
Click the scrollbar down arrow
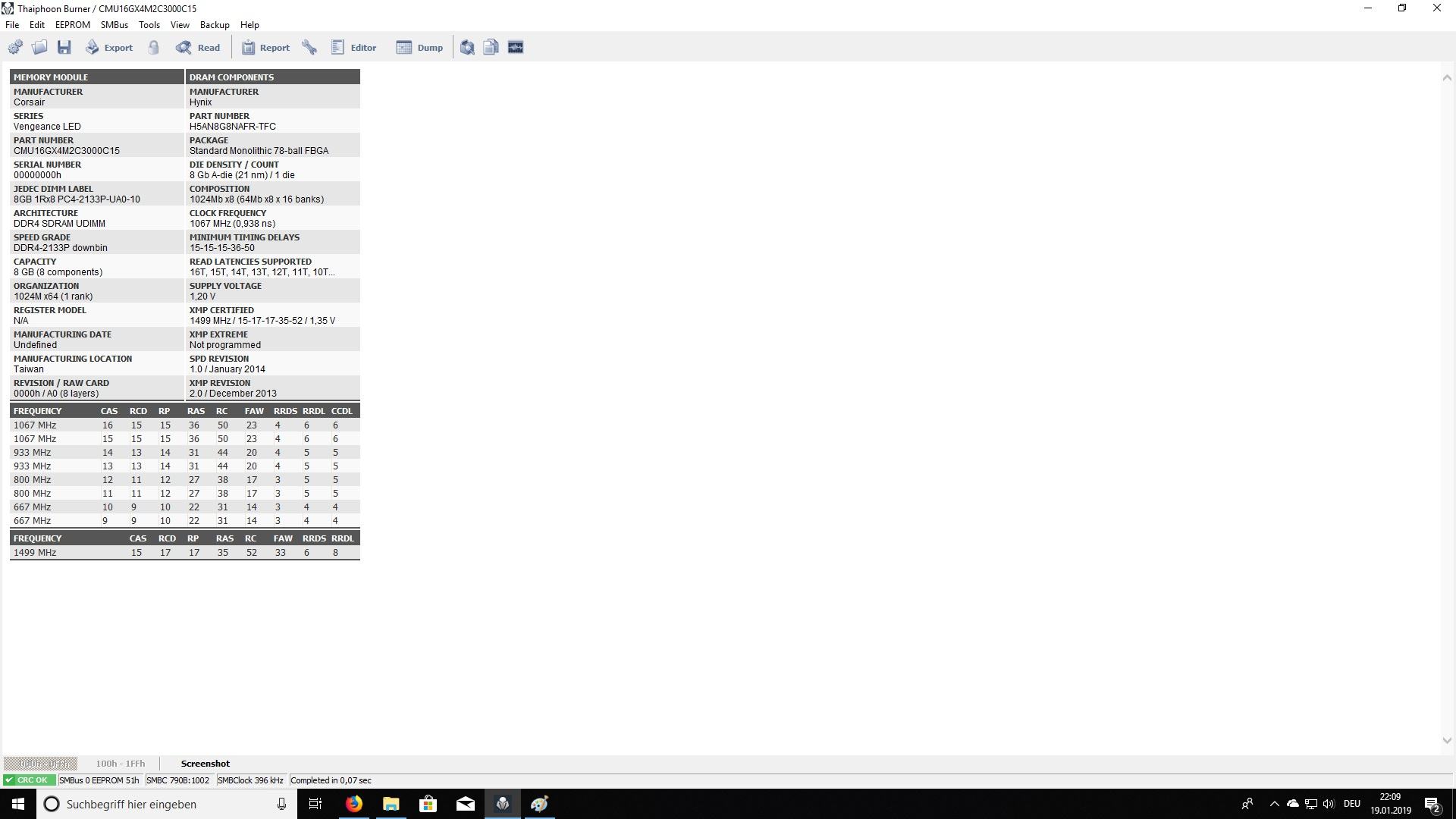1446,740
